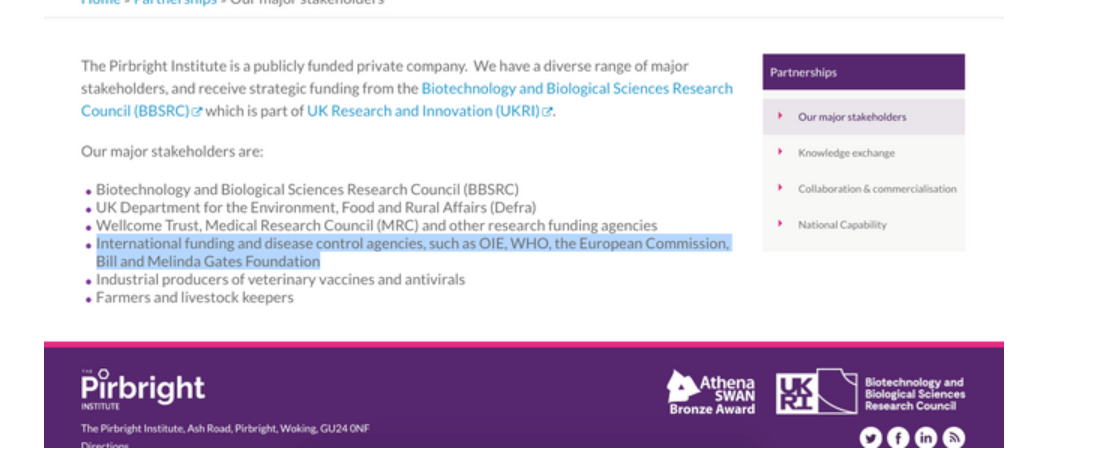Click the Pirbright Institute footer logo
The image size is (1113, 466).
point(142,389)
